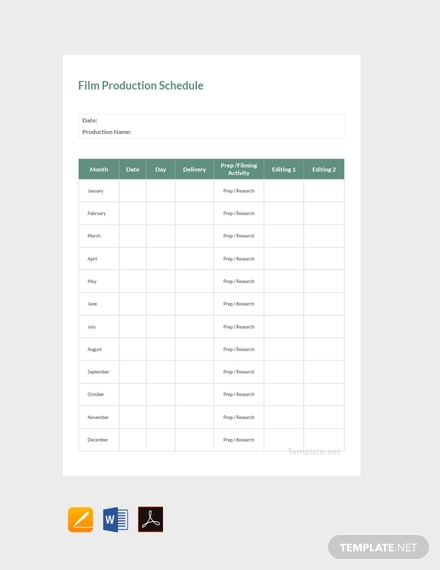Select the Editing 2 column header

coord(324,169)
